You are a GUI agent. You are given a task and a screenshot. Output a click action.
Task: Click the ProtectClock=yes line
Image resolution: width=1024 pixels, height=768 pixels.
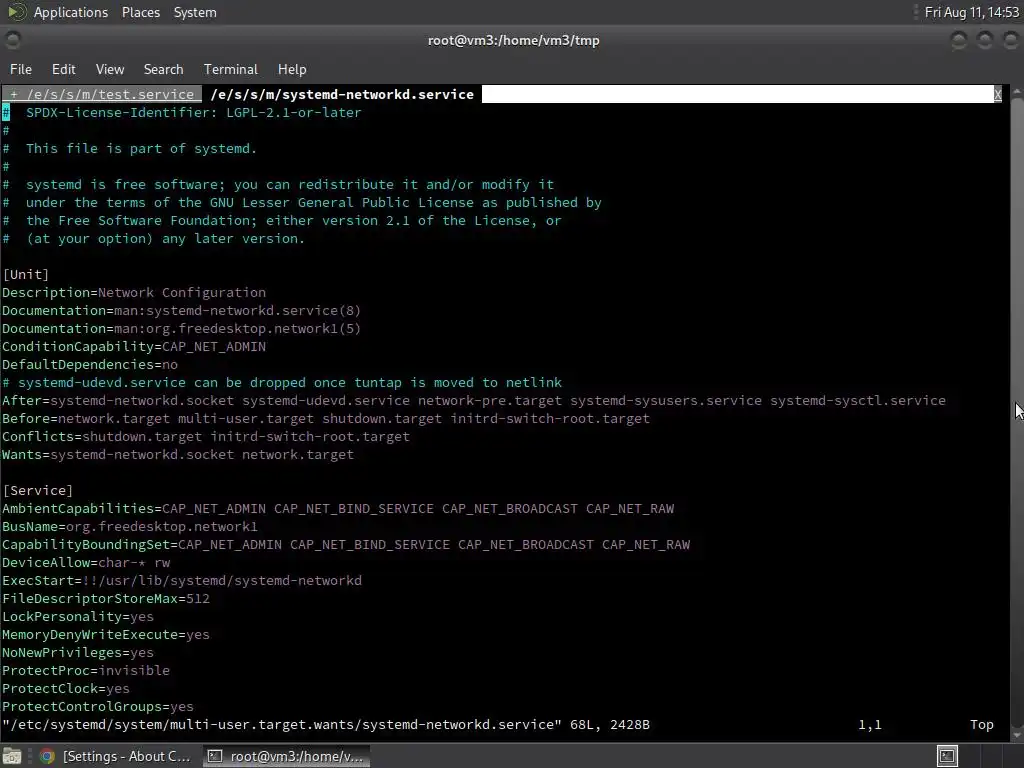(x=66, y=689)
